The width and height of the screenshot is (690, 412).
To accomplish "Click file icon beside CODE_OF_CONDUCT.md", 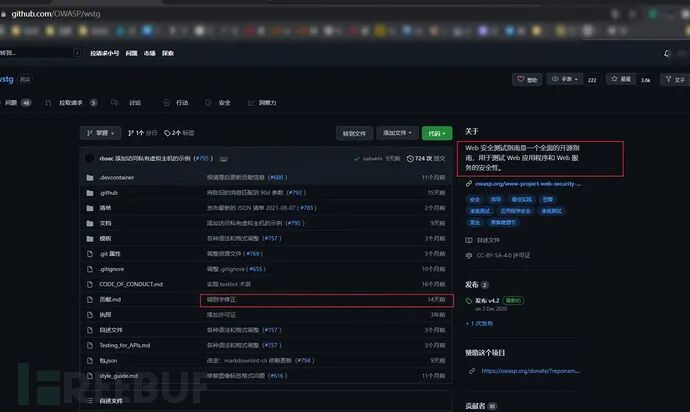I will point(90,284).
